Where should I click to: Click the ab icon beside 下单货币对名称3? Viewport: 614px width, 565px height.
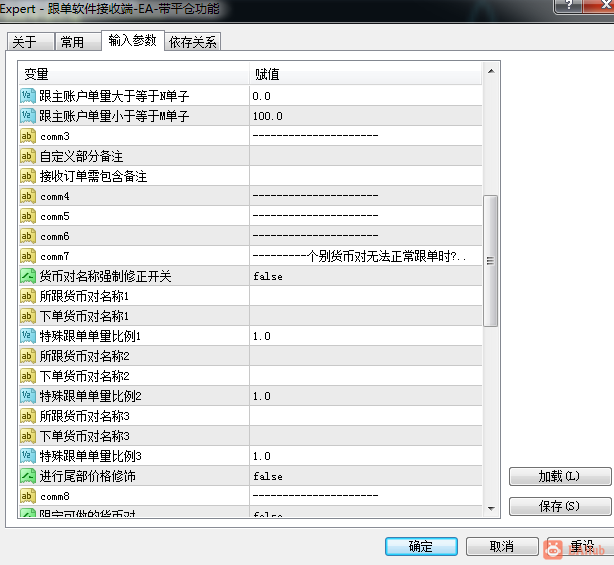tap(27, 435)
